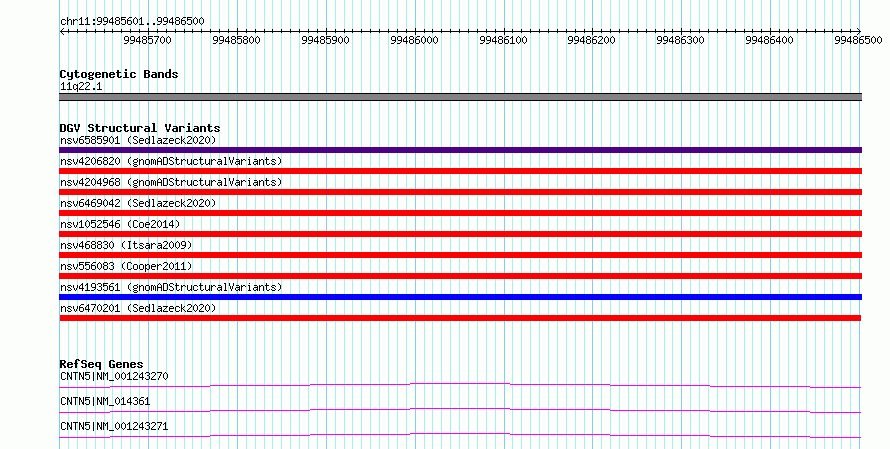Click the red bar for nsv556083

pyautogui.click(x=460, y=276)
